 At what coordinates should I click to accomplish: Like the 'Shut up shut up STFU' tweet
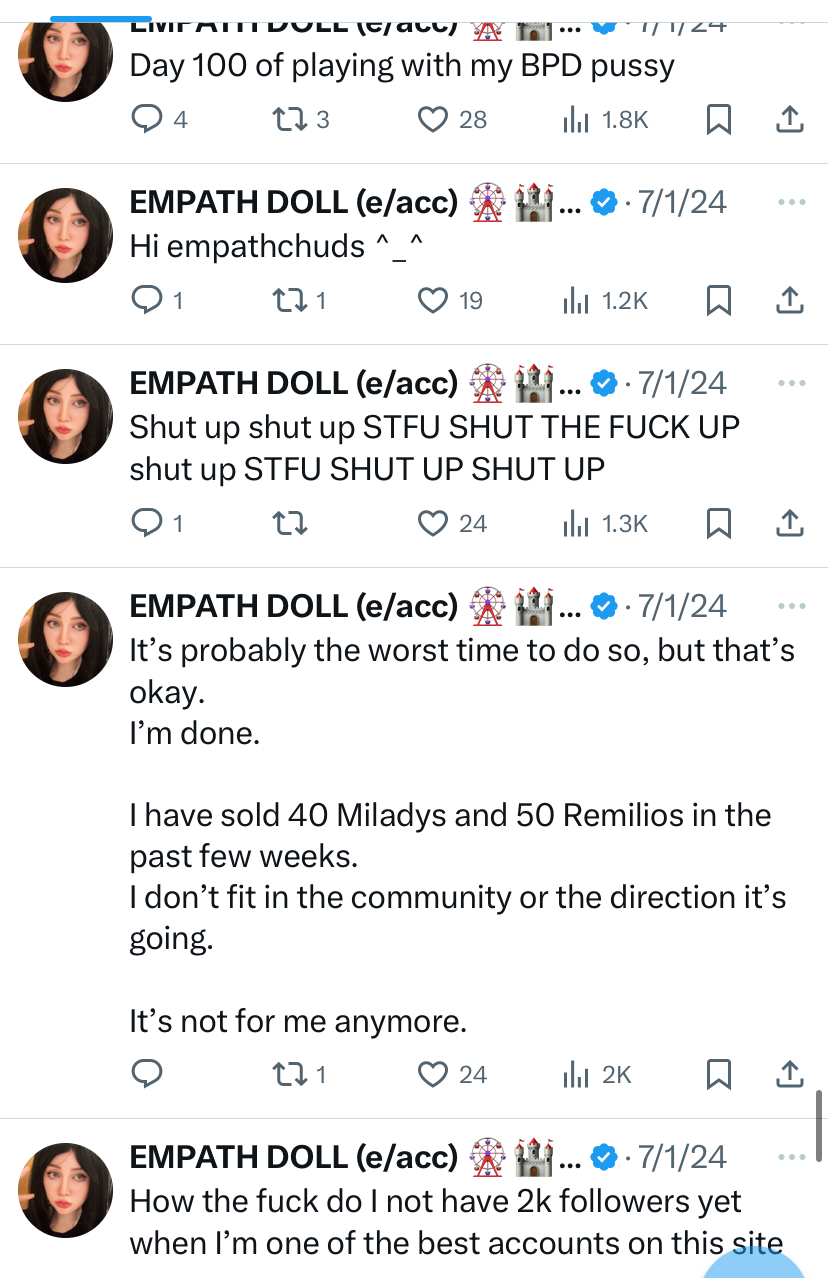pyautogui.click(x=432, y=522)
